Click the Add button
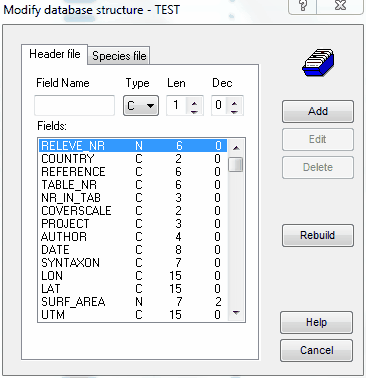This screenshot has width=366, height=378. [318, 111]
